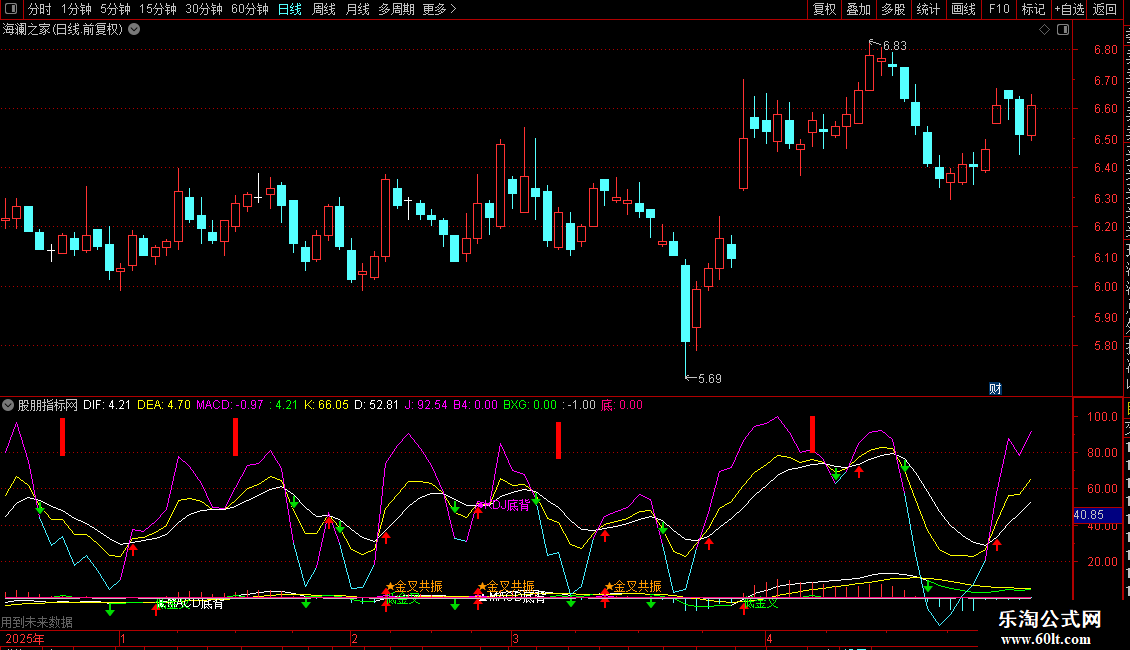Add stock with +自选 button

pos(1069,9)
